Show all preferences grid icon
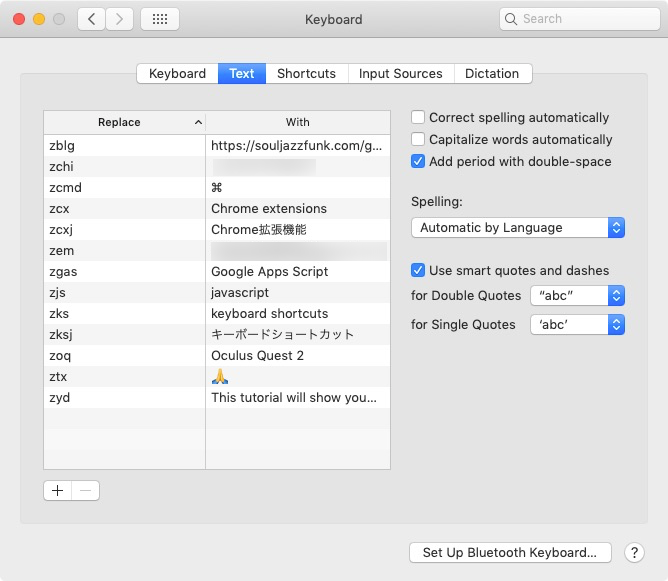Image resolution: width=668 pixels, height=581 pixels. click(x=160, y=19)
